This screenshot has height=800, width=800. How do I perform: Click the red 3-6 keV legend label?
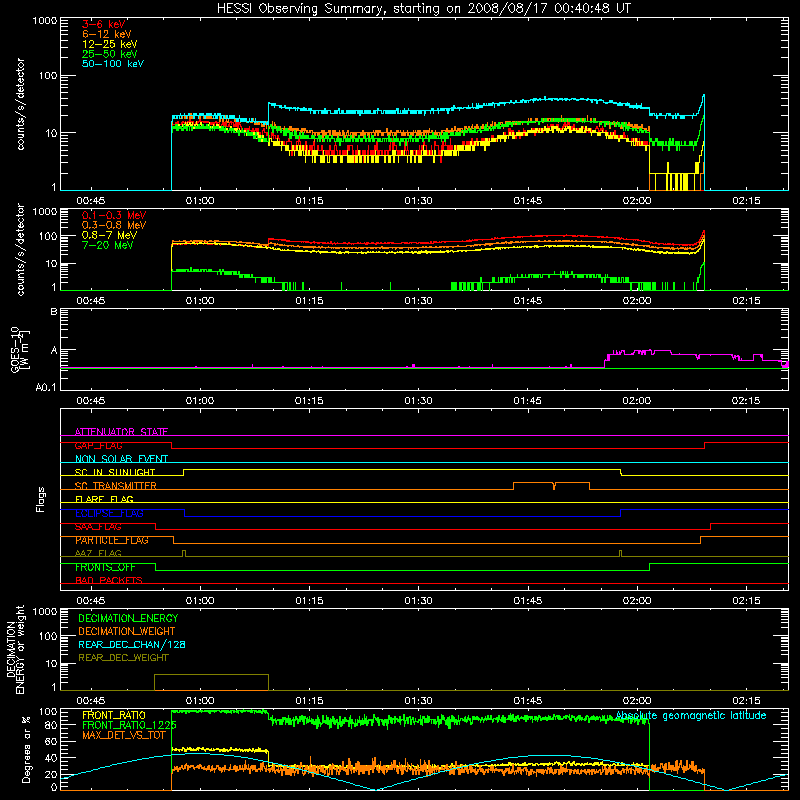pos(104,24)
